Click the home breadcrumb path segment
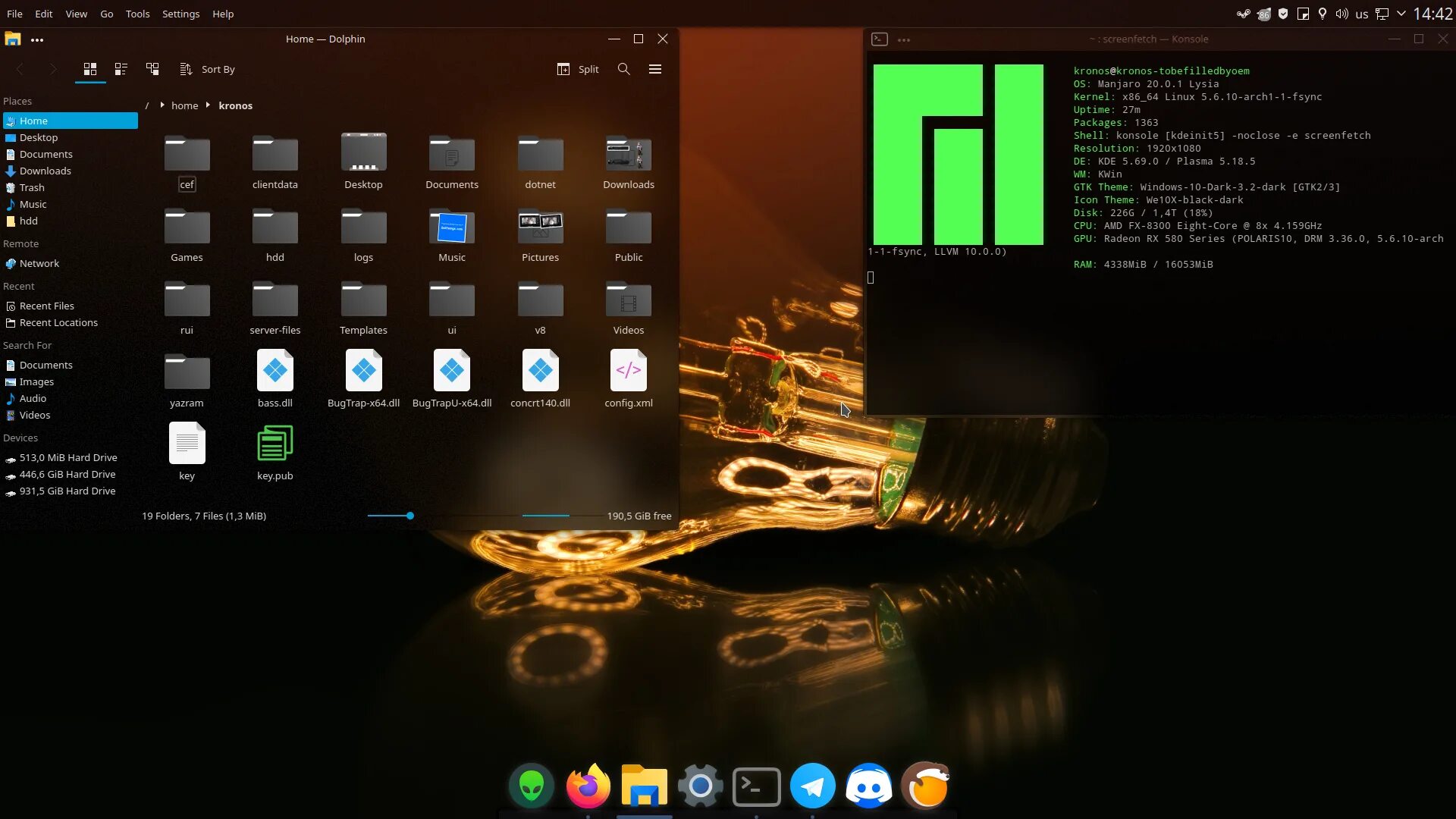Image resolution: width=1456 pixels, height=819 pixels. (184, 105)
